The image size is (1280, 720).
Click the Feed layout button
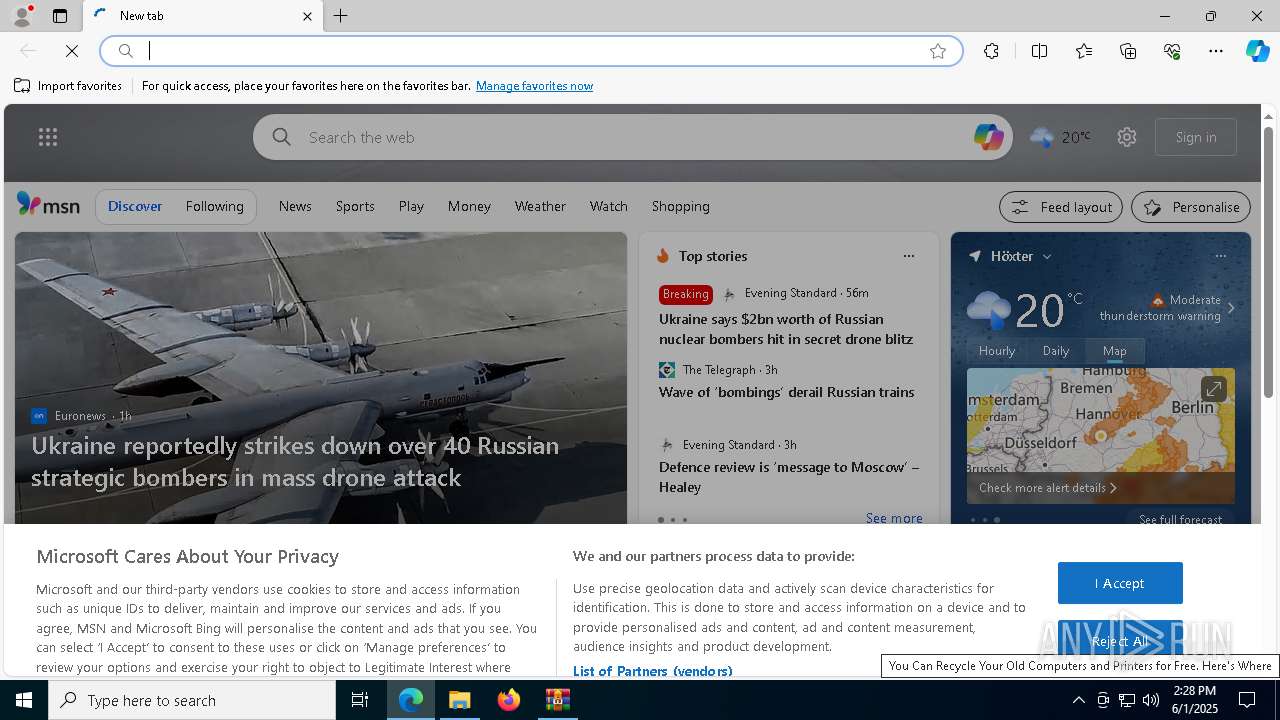[x=1061, y=207]
